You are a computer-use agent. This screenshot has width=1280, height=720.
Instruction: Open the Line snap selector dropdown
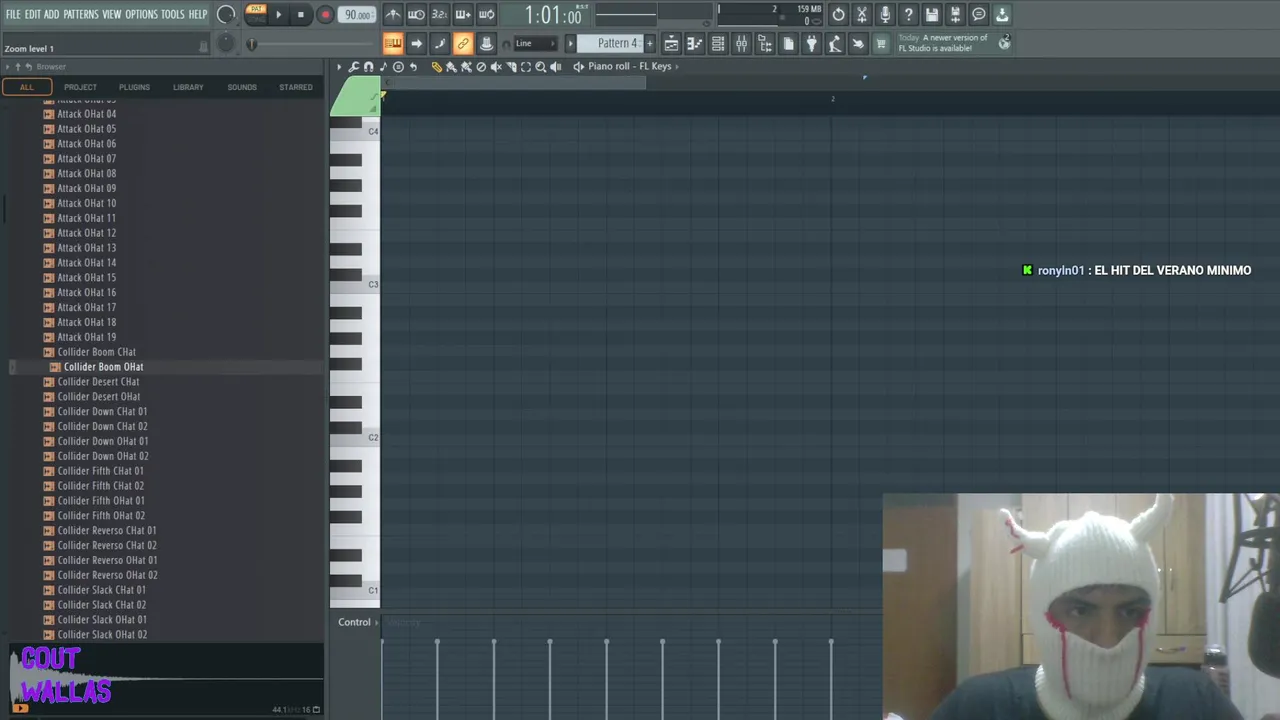(x=535, y=43)
